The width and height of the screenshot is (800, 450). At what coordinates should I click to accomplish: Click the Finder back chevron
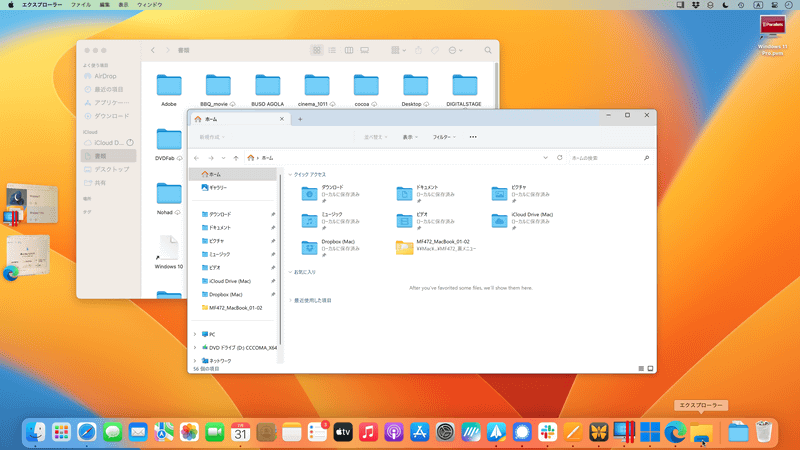click(x=153, y=50)
